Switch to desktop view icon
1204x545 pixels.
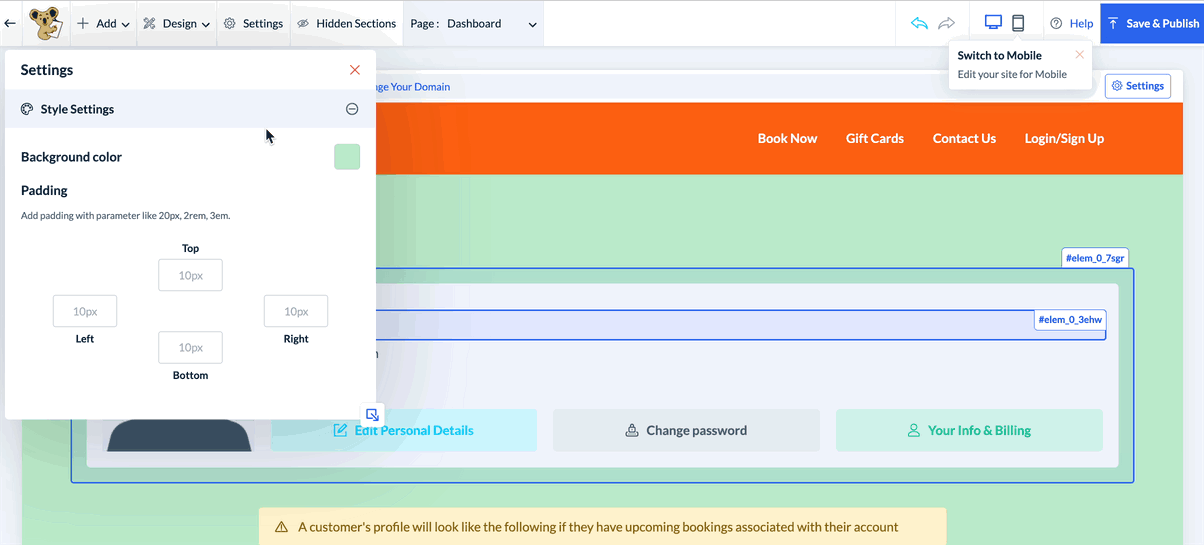coord(993,23)
